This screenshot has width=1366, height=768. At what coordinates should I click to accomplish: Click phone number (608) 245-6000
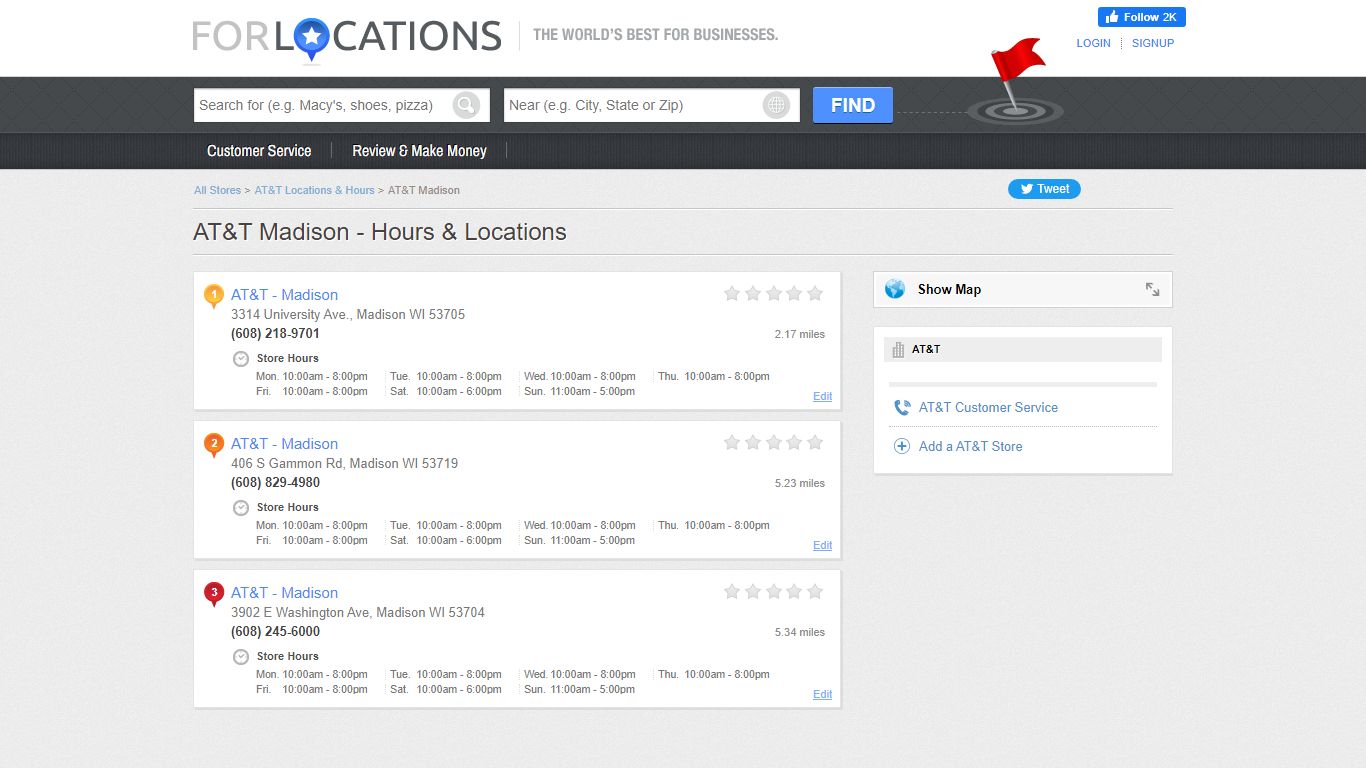pos(275,632)
